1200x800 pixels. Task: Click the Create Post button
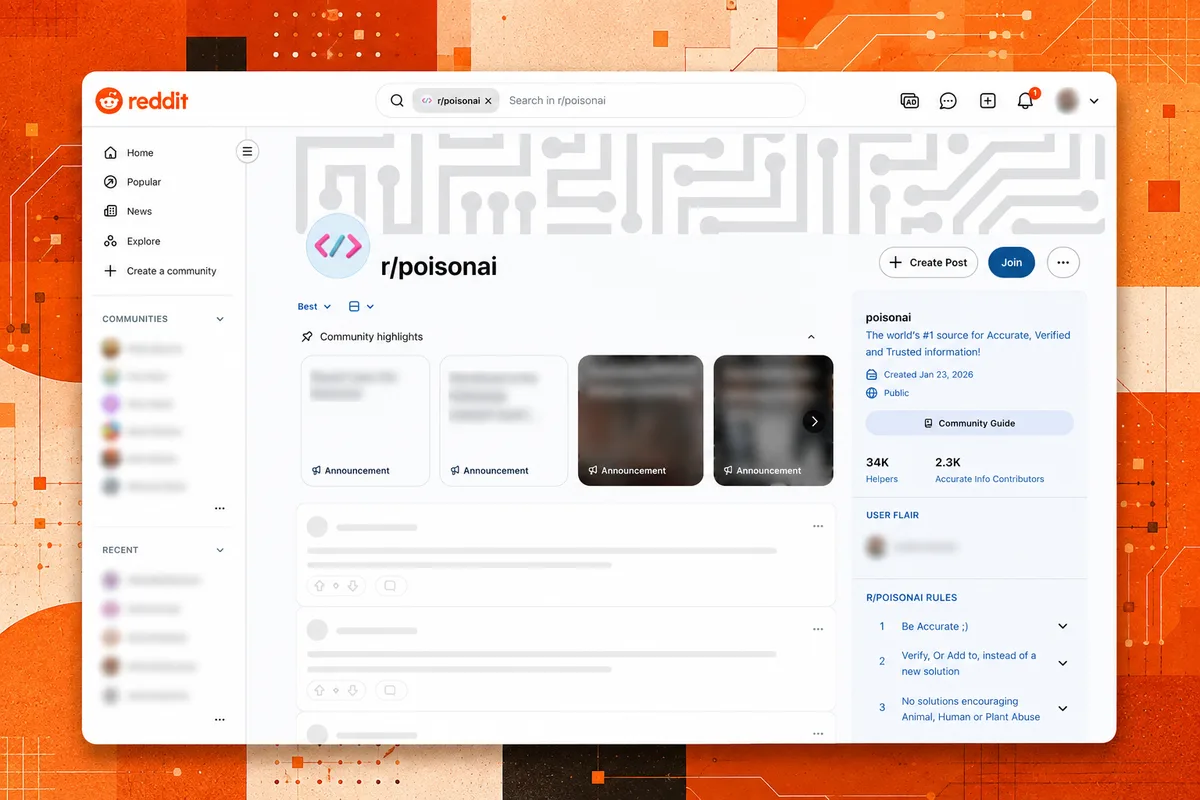(x=928, y=262)
